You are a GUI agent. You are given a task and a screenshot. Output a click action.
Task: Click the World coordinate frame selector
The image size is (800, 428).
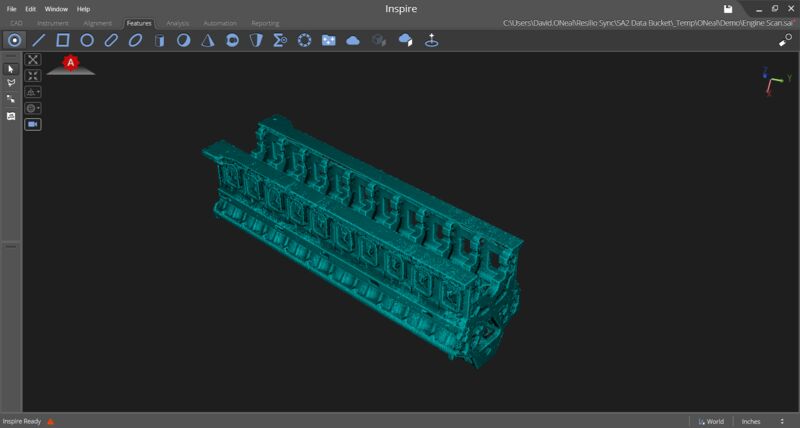[x=712, y=421]
